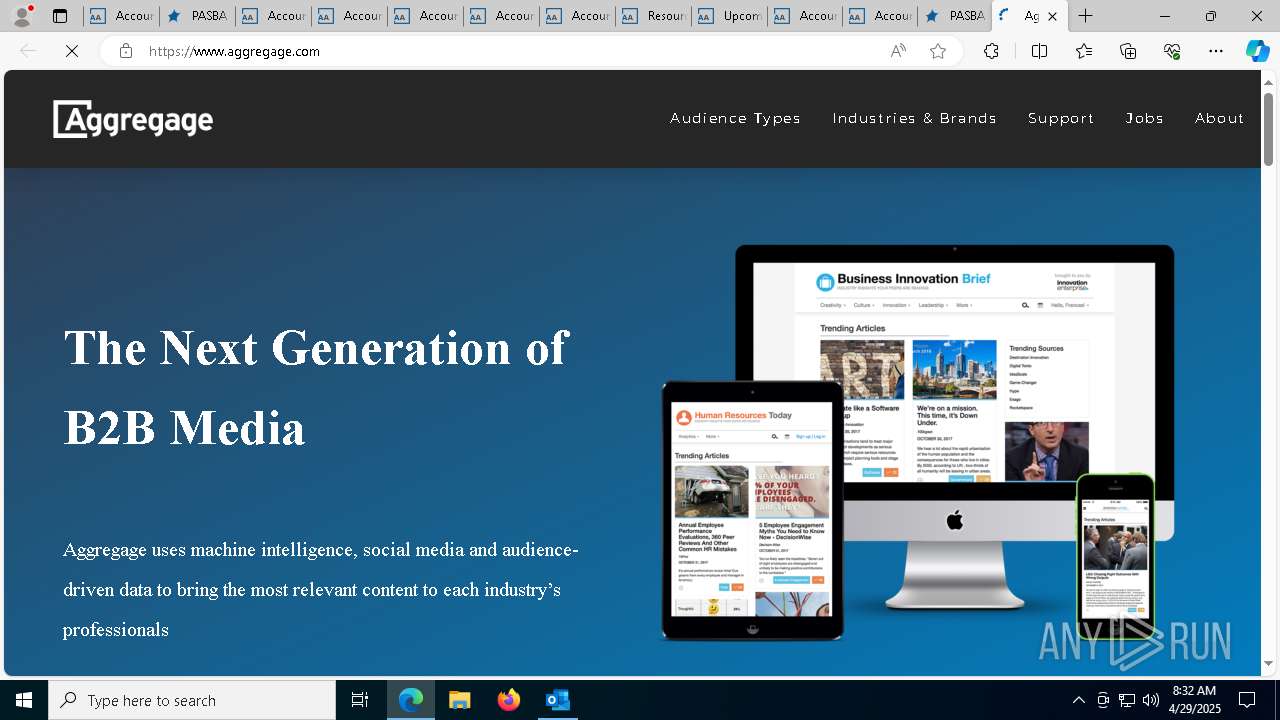Click the iMac Business Innovation Brief screenshot
Image resolution: width=1280 pixels, height=720 pixels.
(953, 372)
